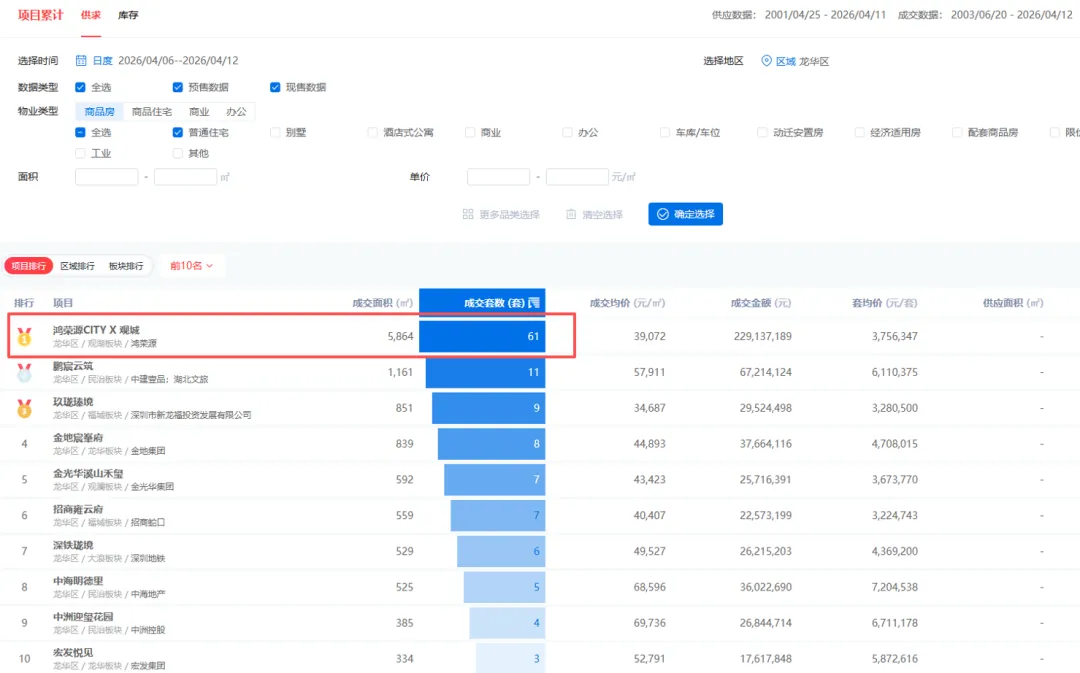This screenshot has width=1080, height=673.
Task: Click the minimum 面积 input field
Action: coord(107,177)
